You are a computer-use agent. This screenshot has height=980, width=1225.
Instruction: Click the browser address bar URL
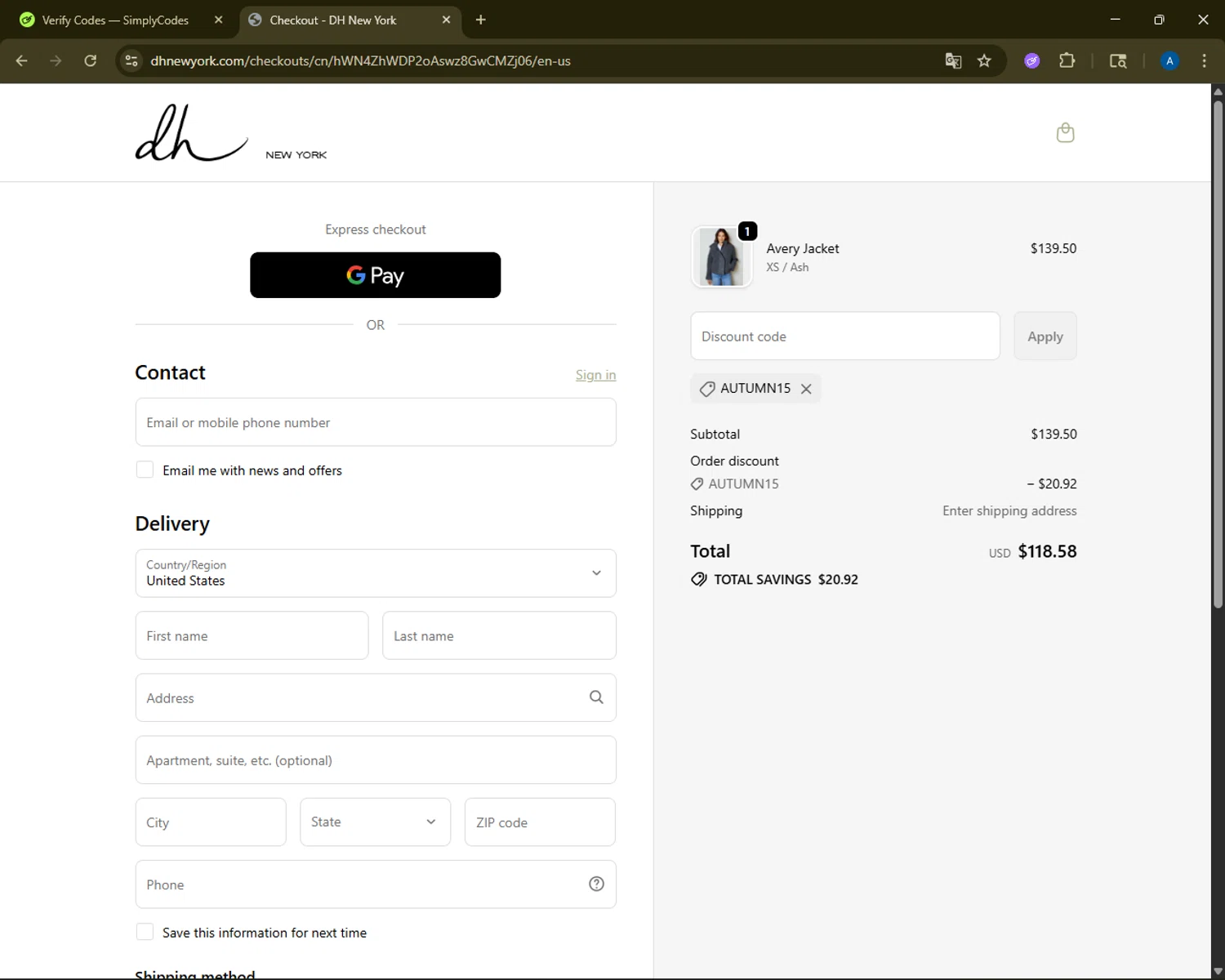pyautogui.click(x=360, y=60)
